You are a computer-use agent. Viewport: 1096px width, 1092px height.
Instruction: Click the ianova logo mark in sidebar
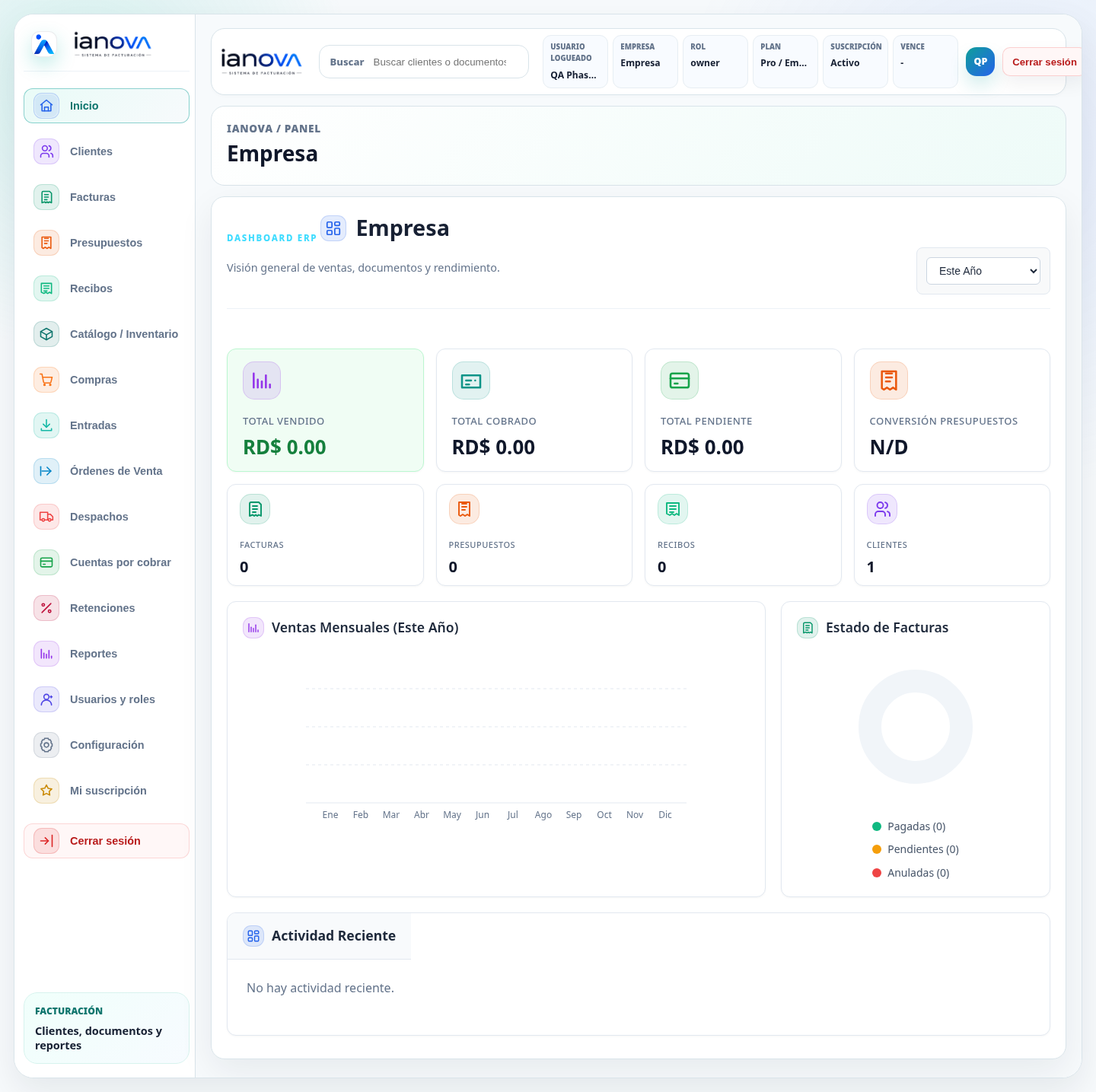pos(44,45)
